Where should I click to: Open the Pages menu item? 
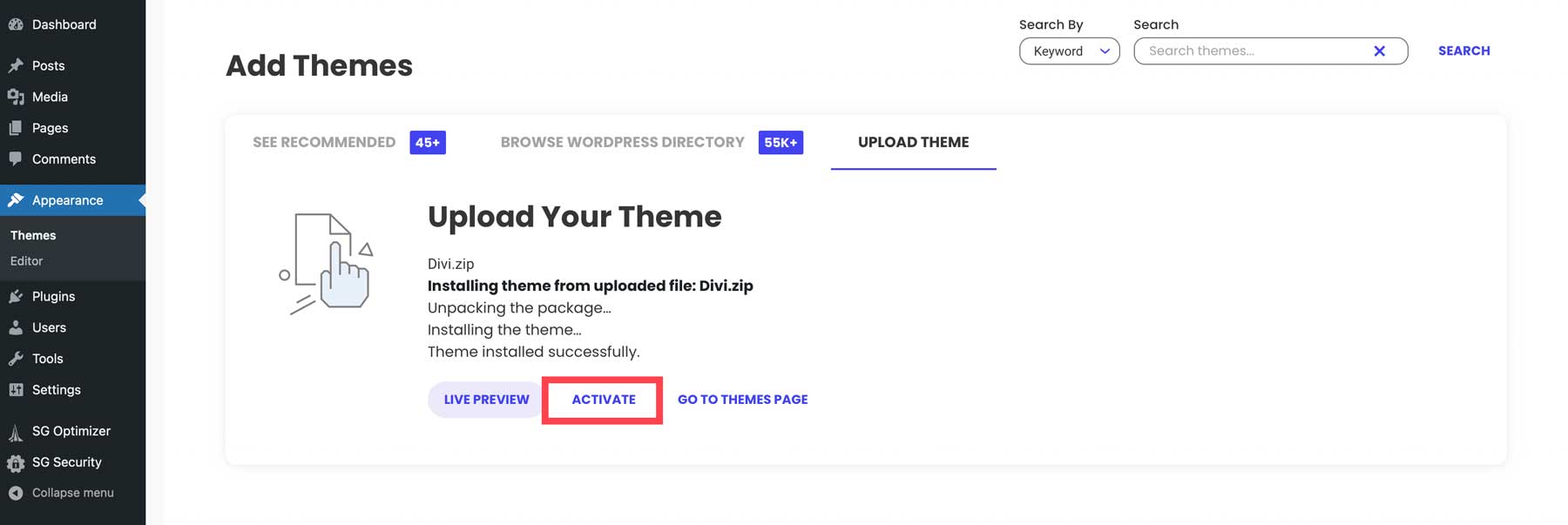(x=72, y=128)
